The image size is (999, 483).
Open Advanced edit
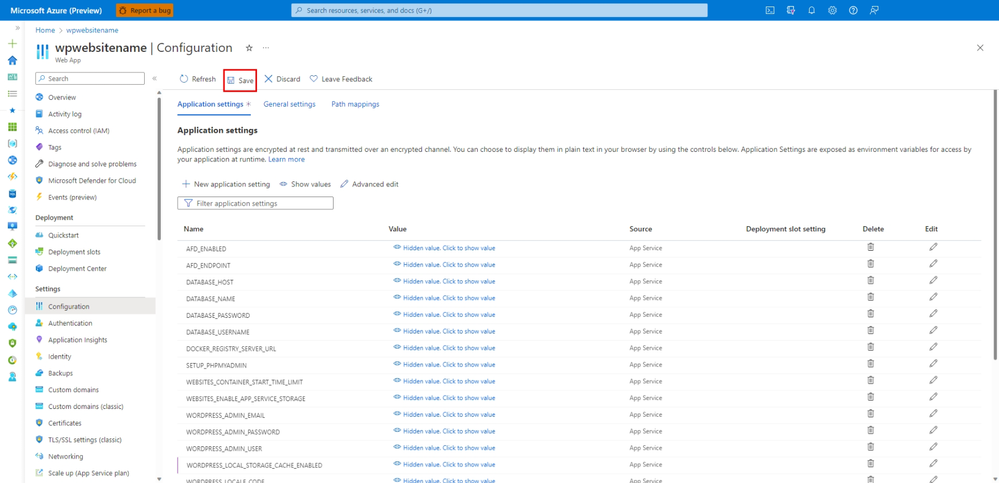(x=370, y=184)
